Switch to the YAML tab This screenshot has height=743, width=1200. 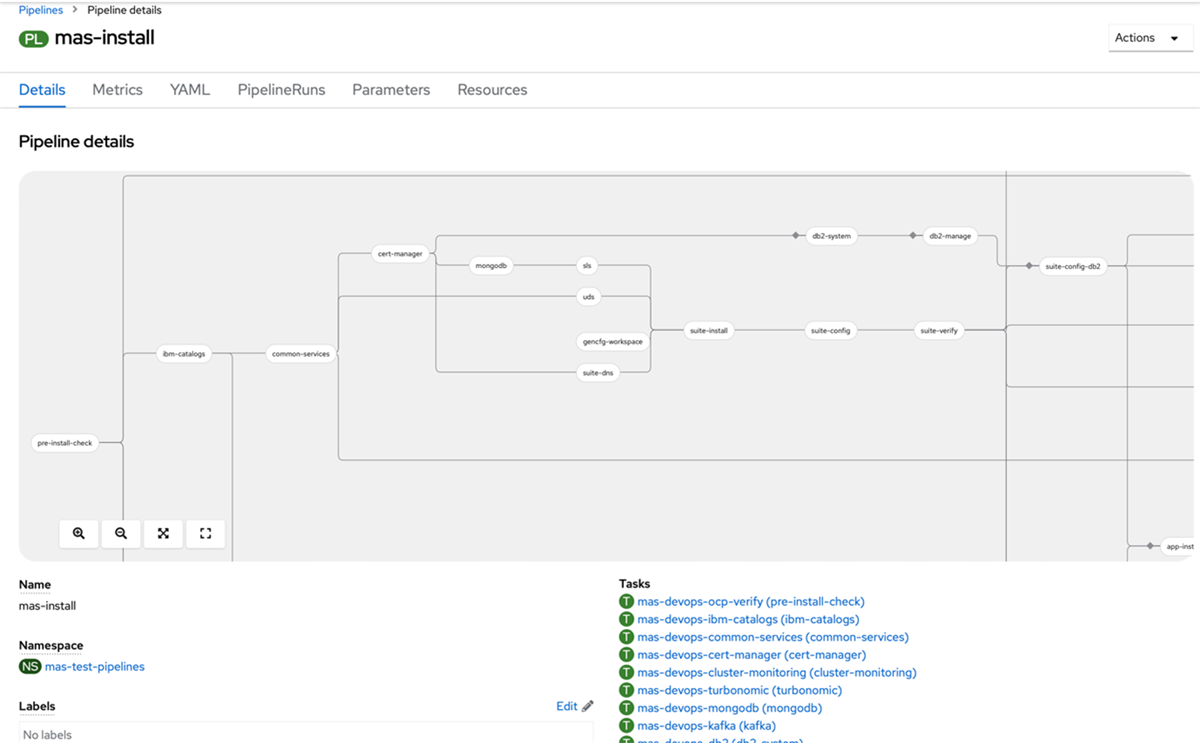[189, 89]
